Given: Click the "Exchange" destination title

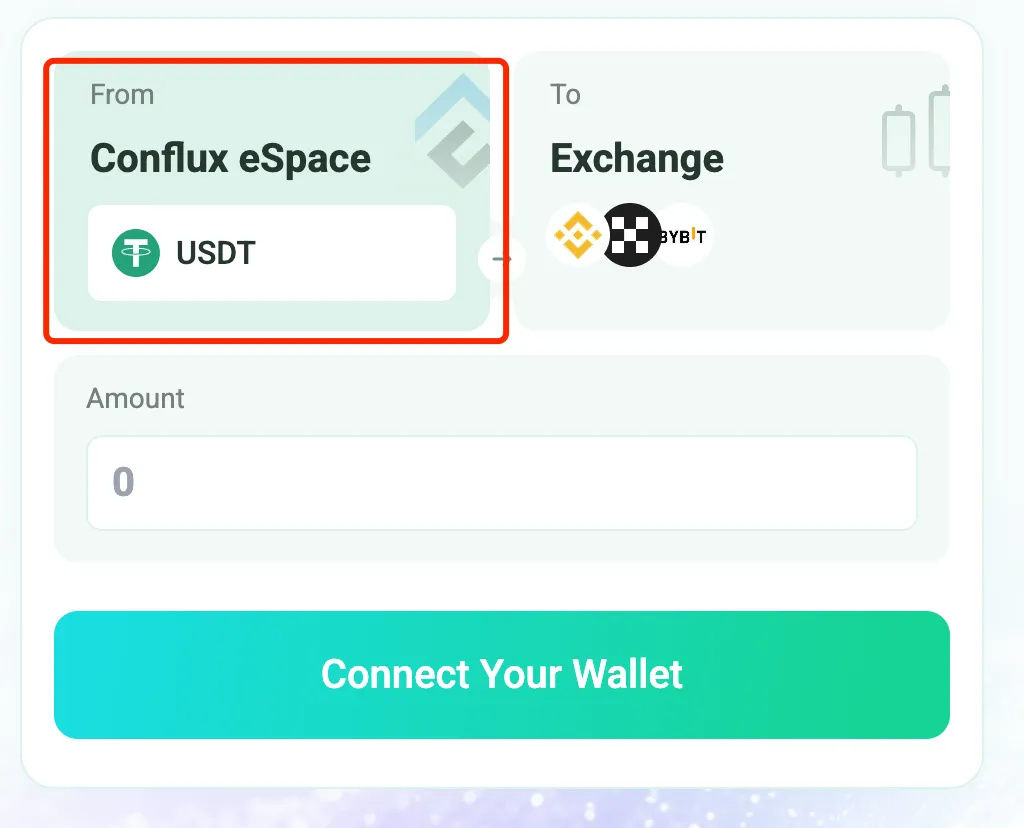Looking at the screenshot, I should (x=637, y=159).
